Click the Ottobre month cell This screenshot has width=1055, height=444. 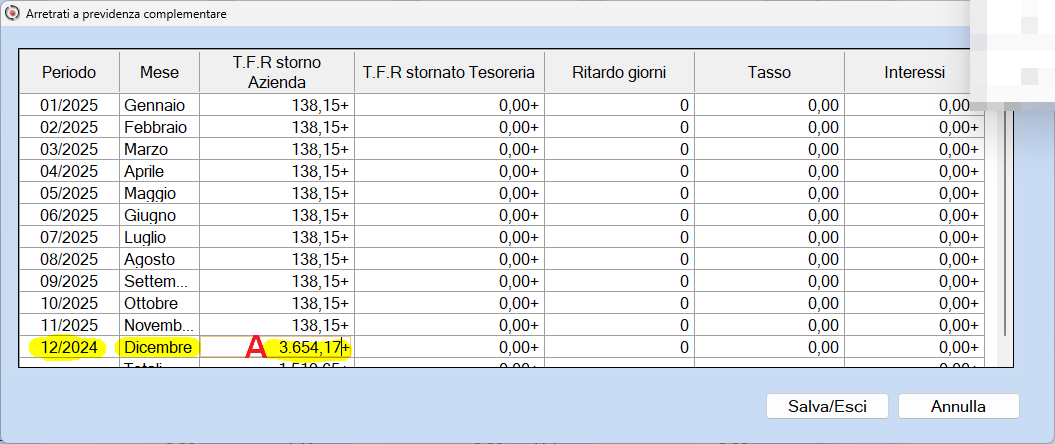[159, 303]
